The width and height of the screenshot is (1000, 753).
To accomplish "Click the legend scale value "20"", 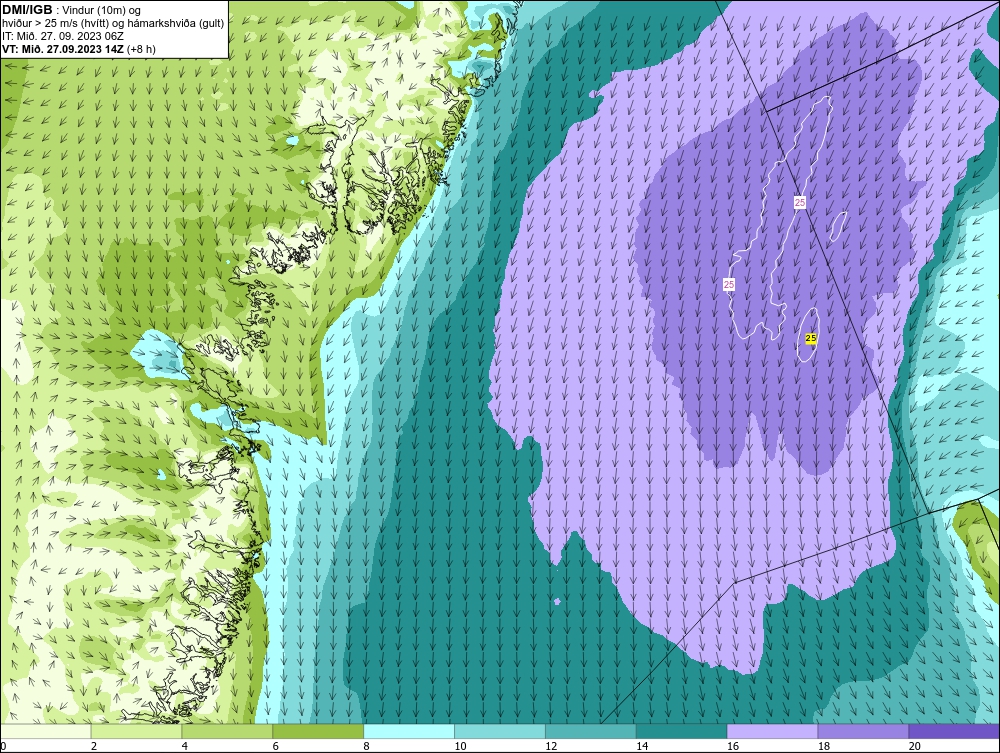I will point(915,746).
